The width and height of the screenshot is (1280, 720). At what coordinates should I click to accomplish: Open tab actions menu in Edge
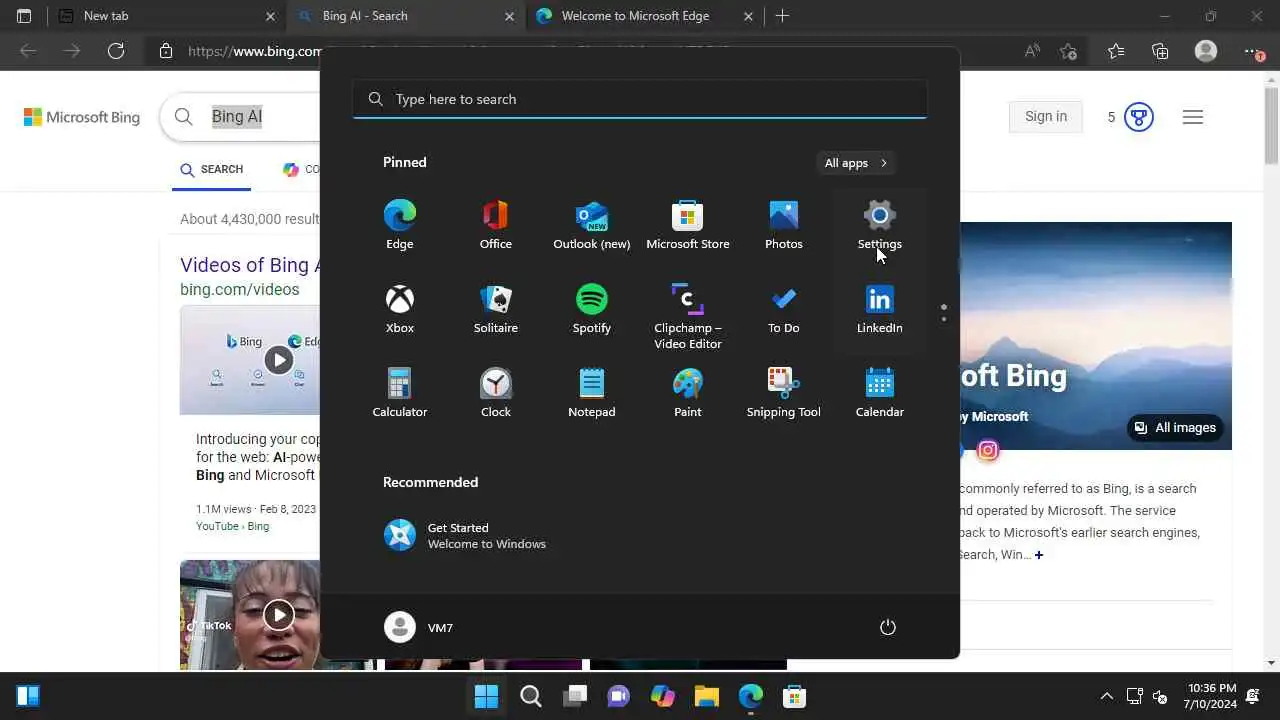click(24, 16)
